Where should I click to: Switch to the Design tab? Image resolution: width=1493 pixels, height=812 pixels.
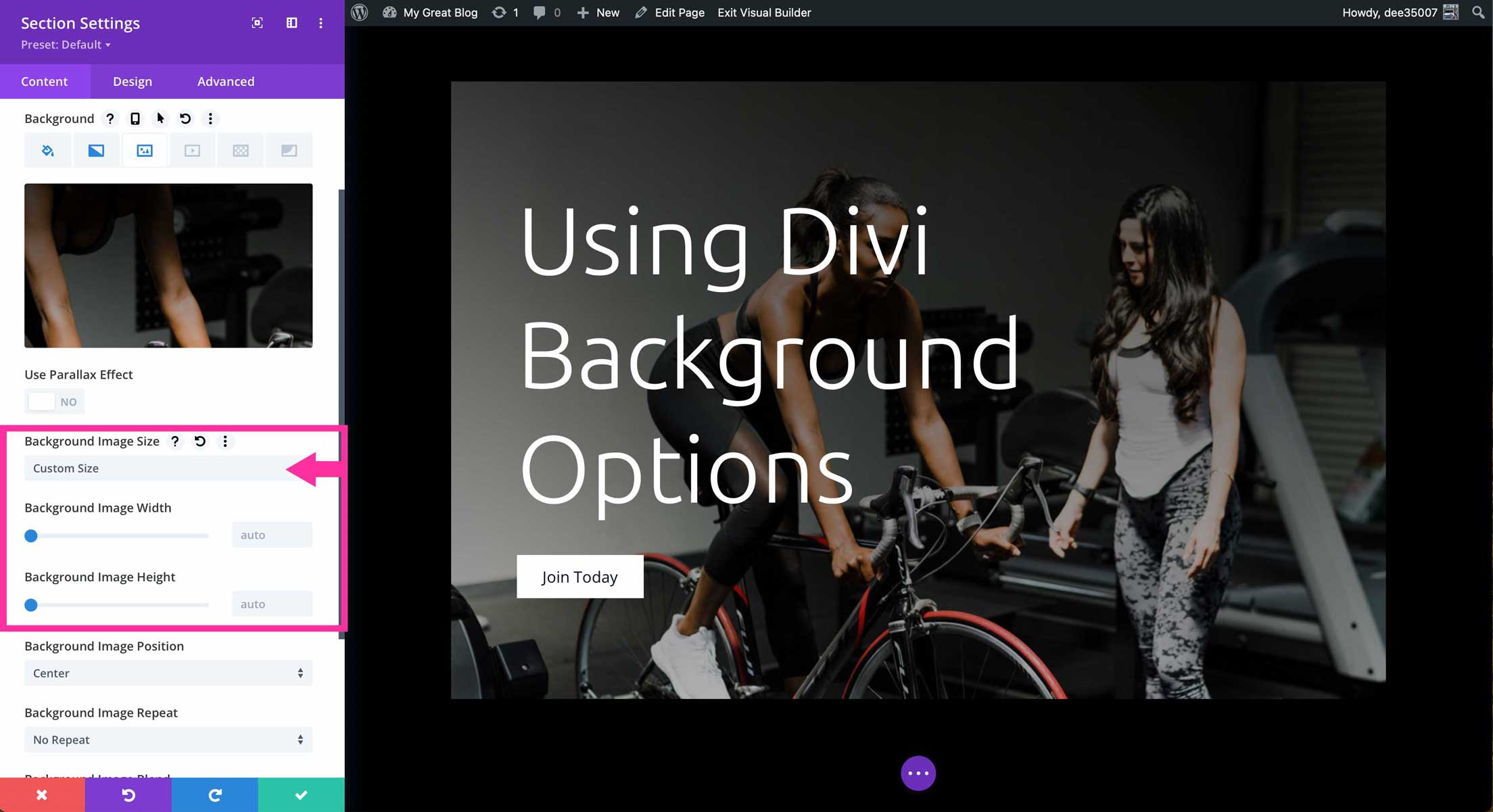pyautogui.click(x=132, y=81)
